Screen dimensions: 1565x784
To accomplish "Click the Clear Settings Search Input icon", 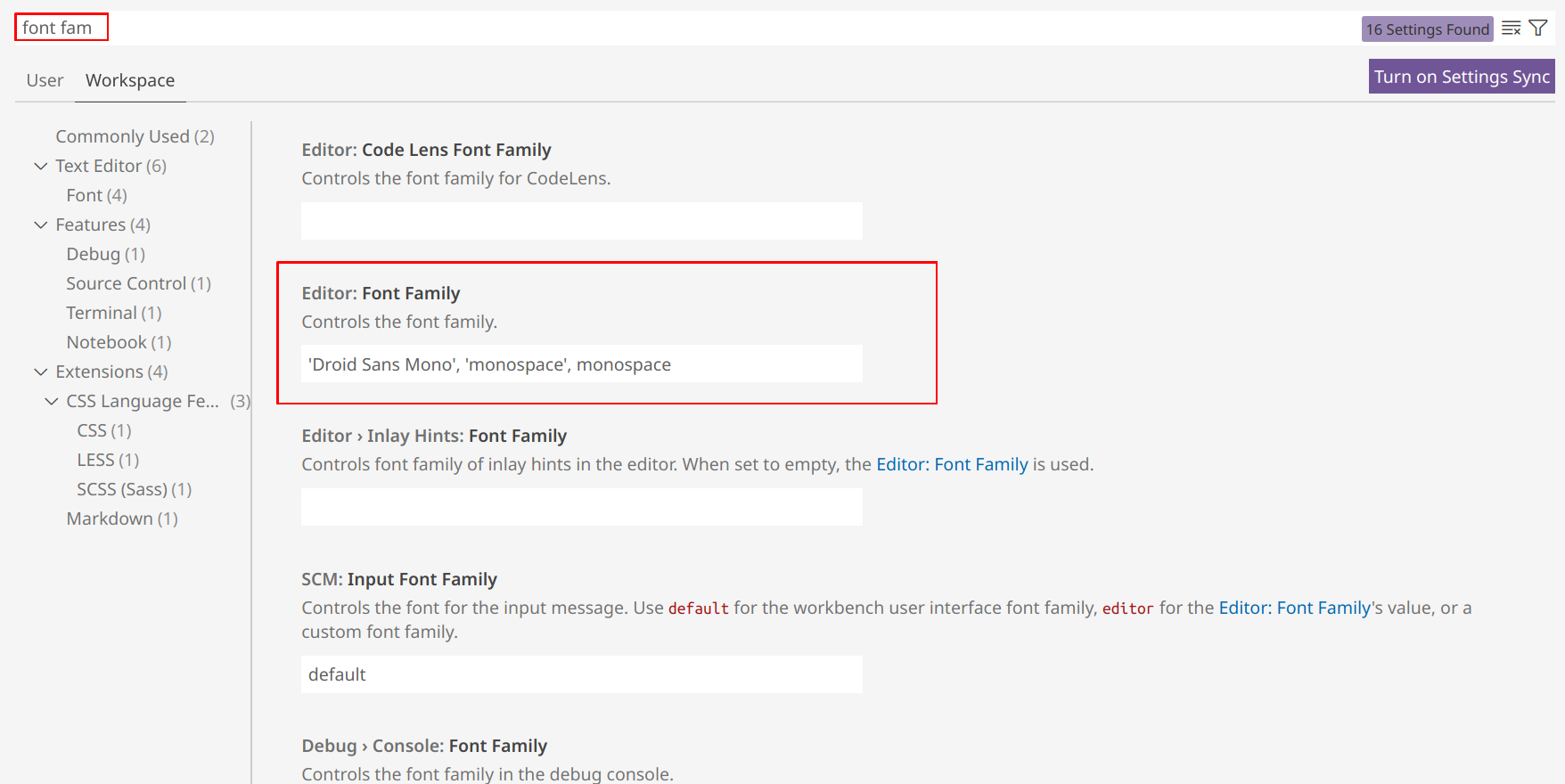I will [x=1511, y=29].
